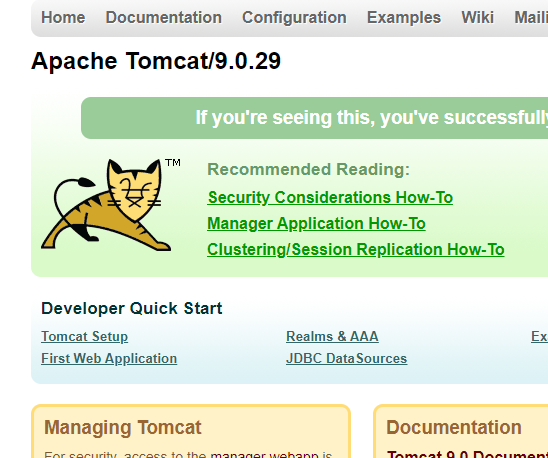Open Manager Application How-To link
This screenshot has width=548, height=458.
pos(316,223)
